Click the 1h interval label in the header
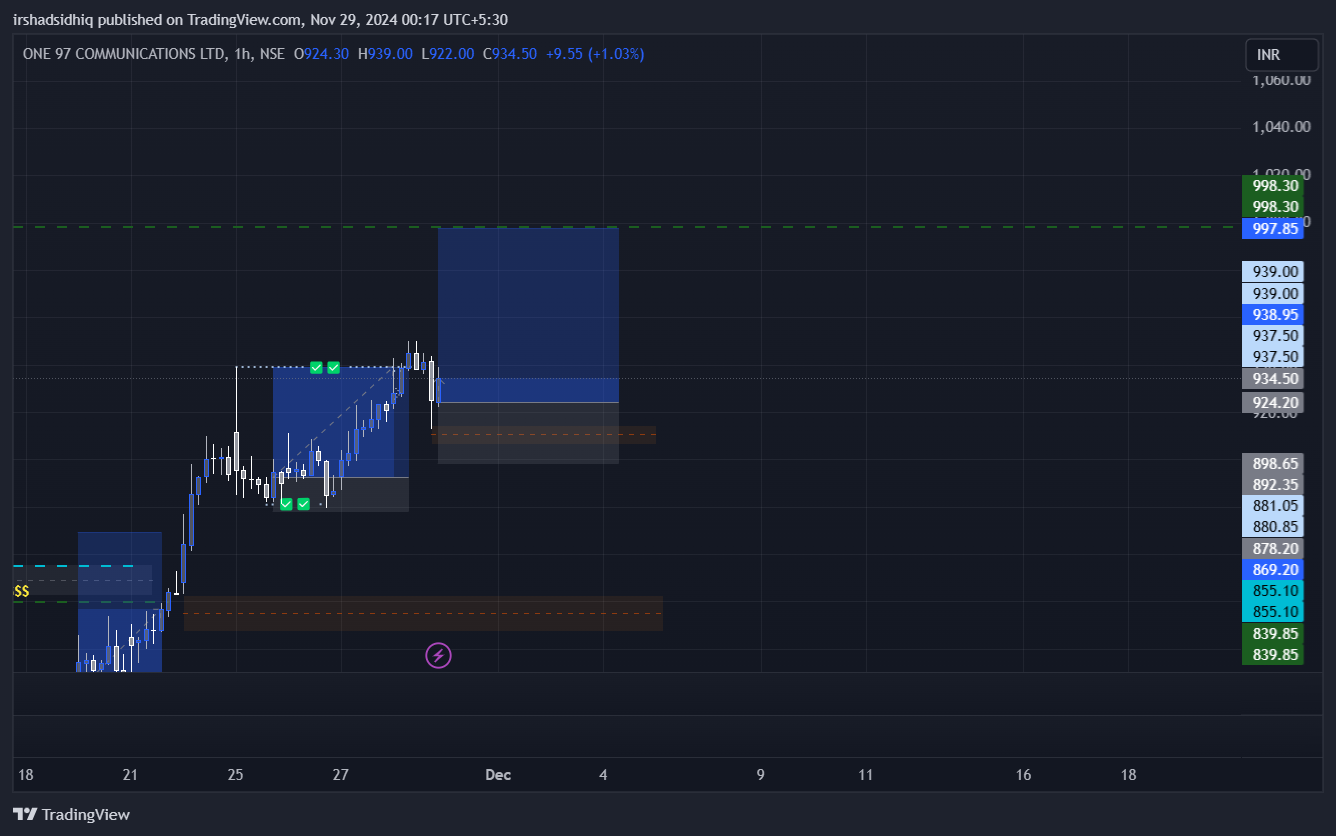This screenshot has height=836, width=1336. (x=242, y=54)
